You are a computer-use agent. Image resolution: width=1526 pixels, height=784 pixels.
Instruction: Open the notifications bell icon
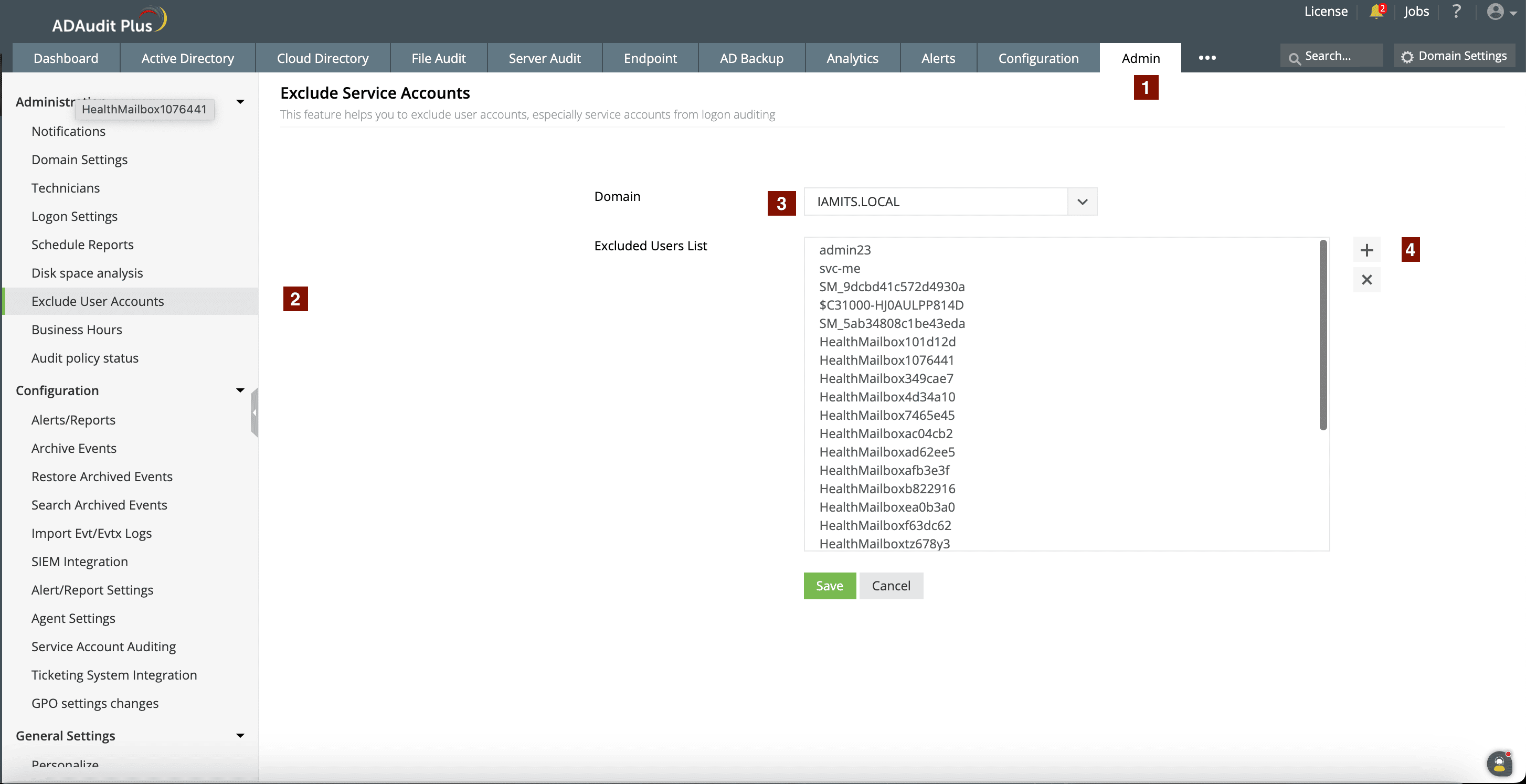coord(1375,12)
